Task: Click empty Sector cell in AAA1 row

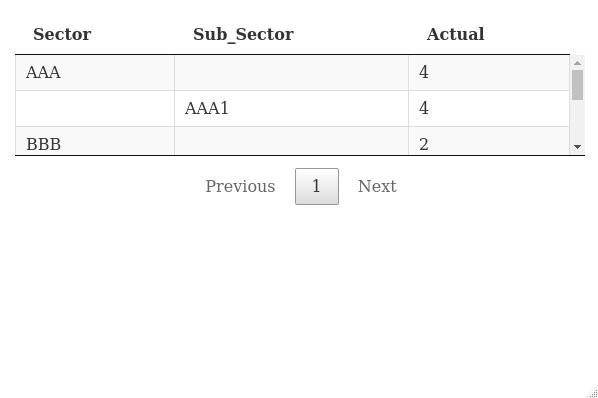Action: pyautogui.click(x=95, y=109)
